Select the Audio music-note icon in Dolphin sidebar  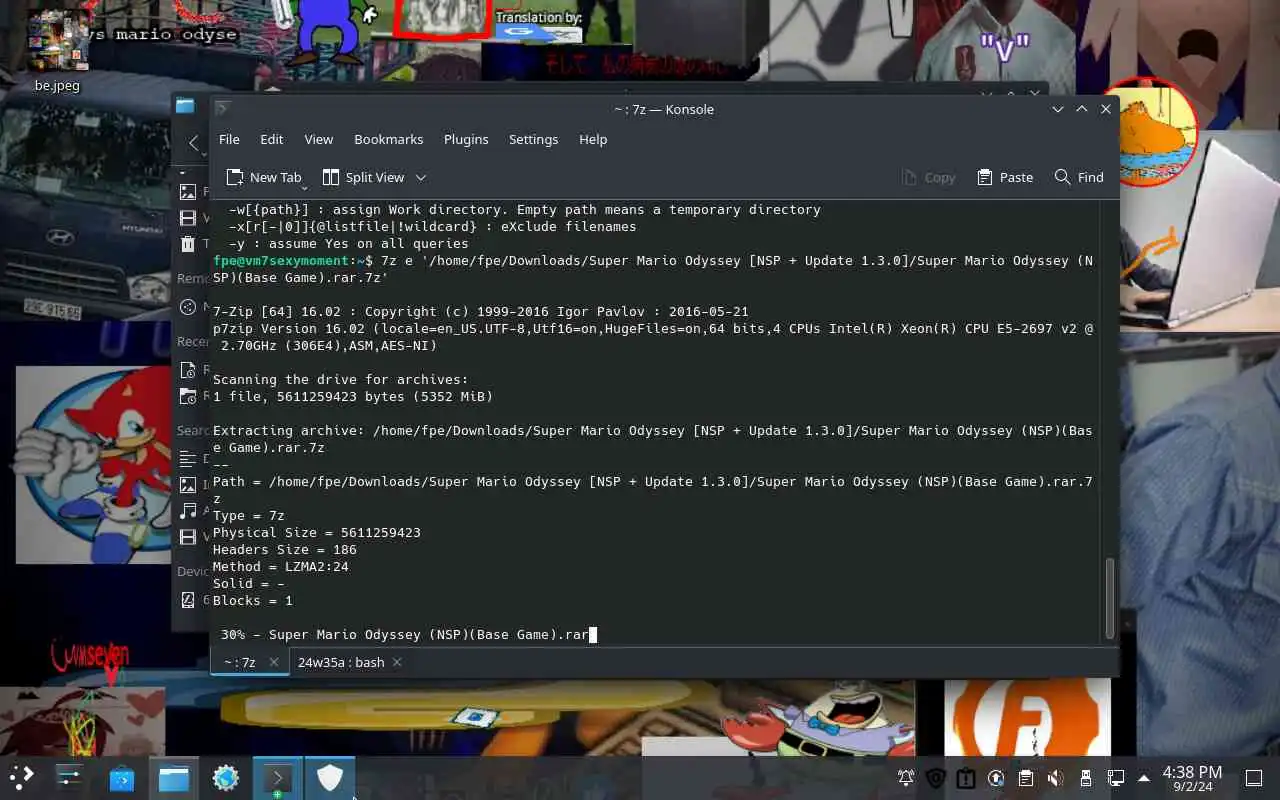point(188,510)
